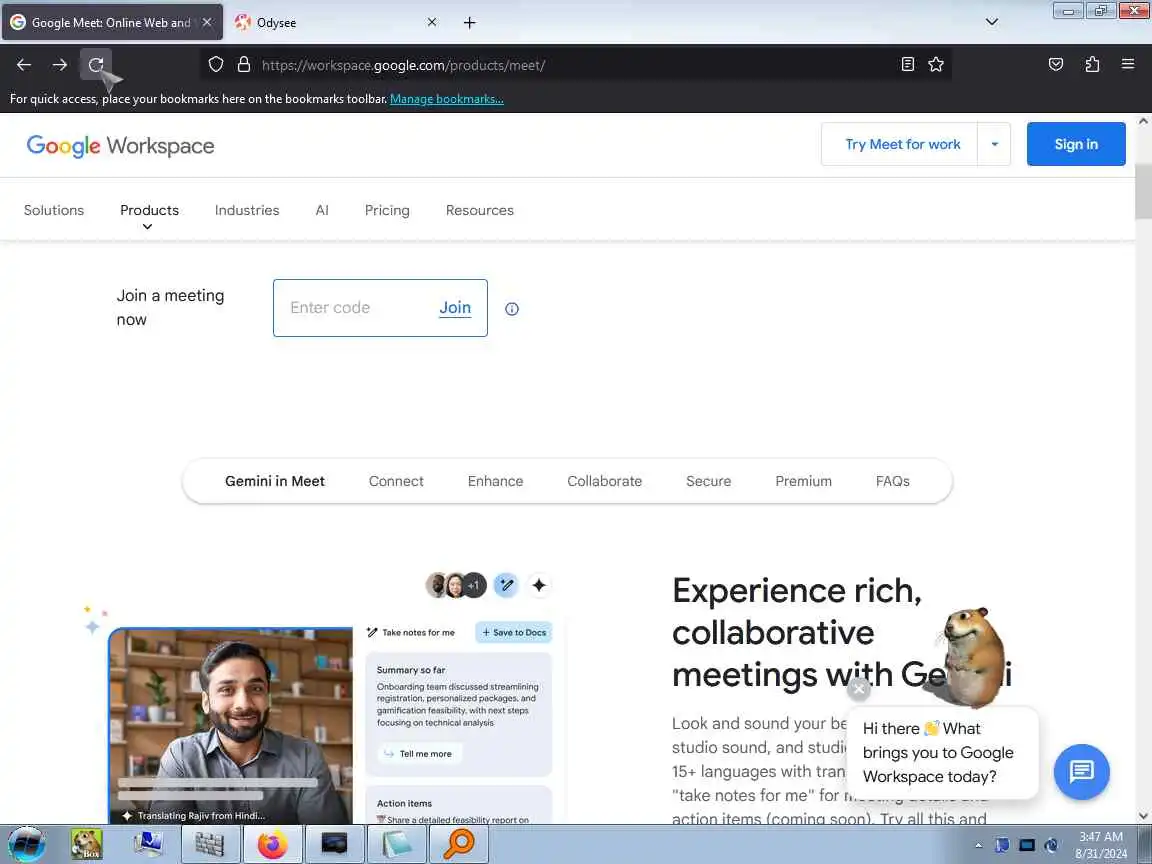
Task: Click the chat greeting message bubble
Action: [943, 753]
